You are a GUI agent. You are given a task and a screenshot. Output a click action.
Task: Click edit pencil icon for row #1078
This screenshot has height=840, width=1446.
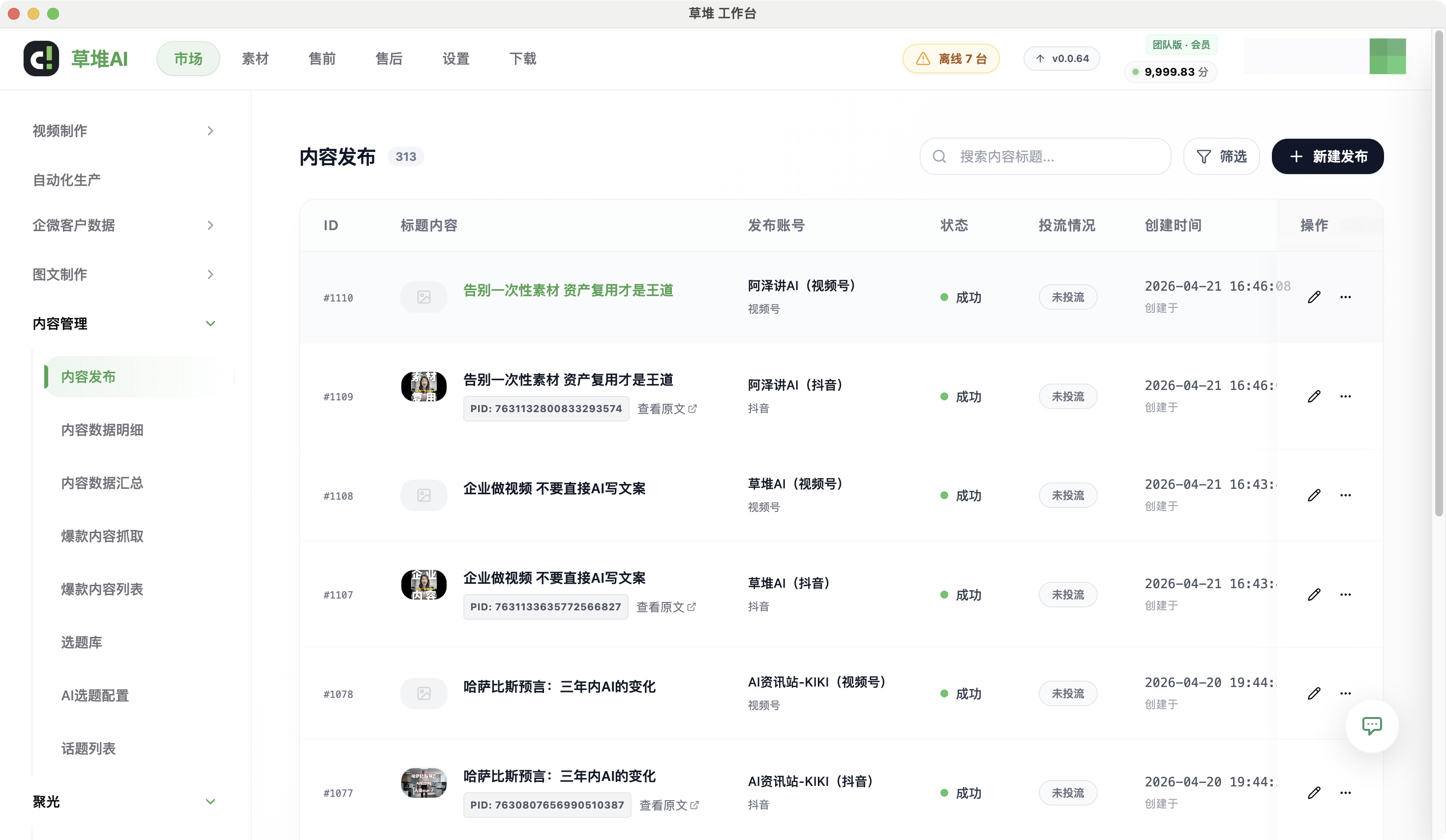(x=1314, y=693)
